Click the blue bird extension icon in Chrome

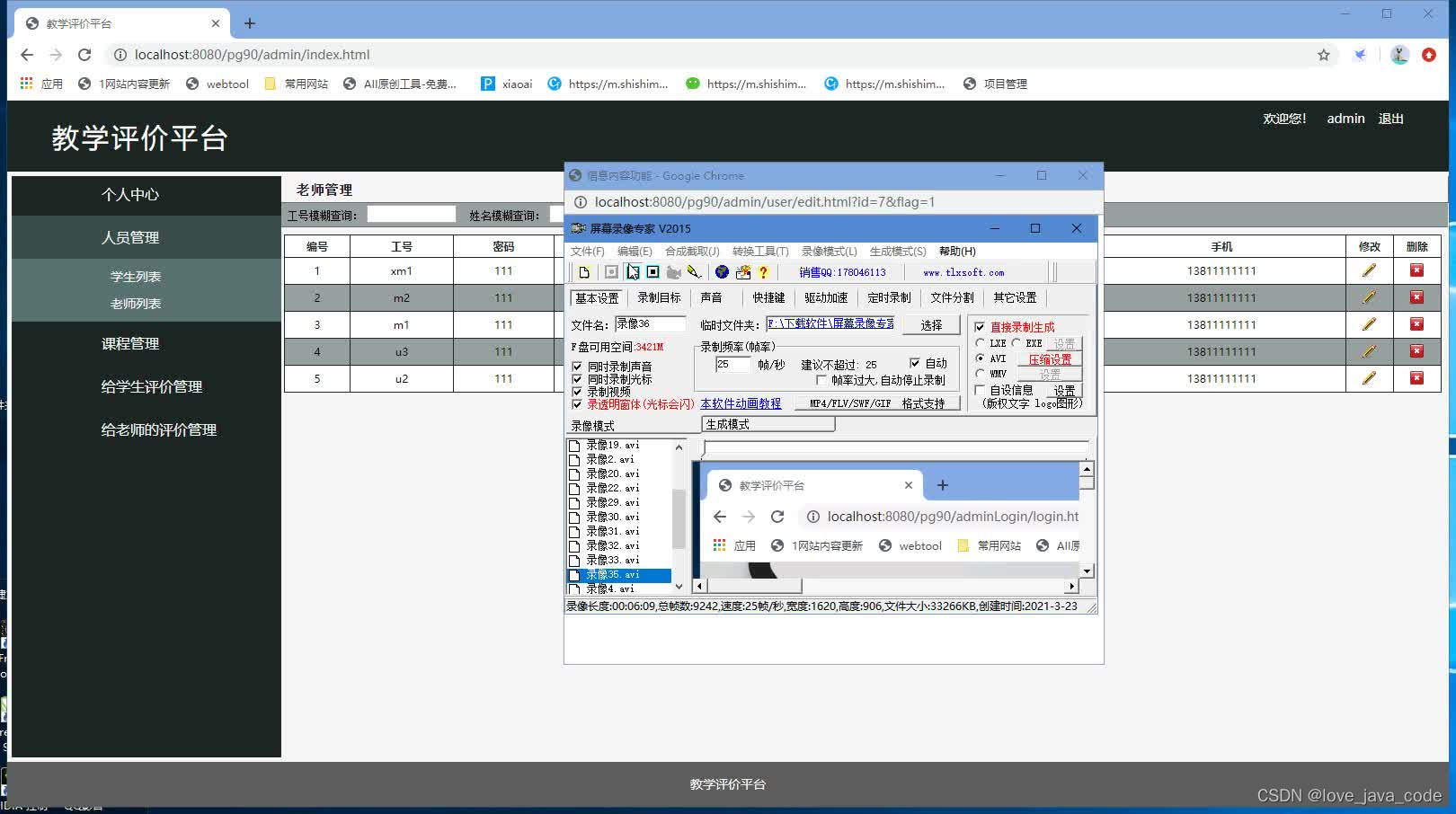[x=1361, y=55]
